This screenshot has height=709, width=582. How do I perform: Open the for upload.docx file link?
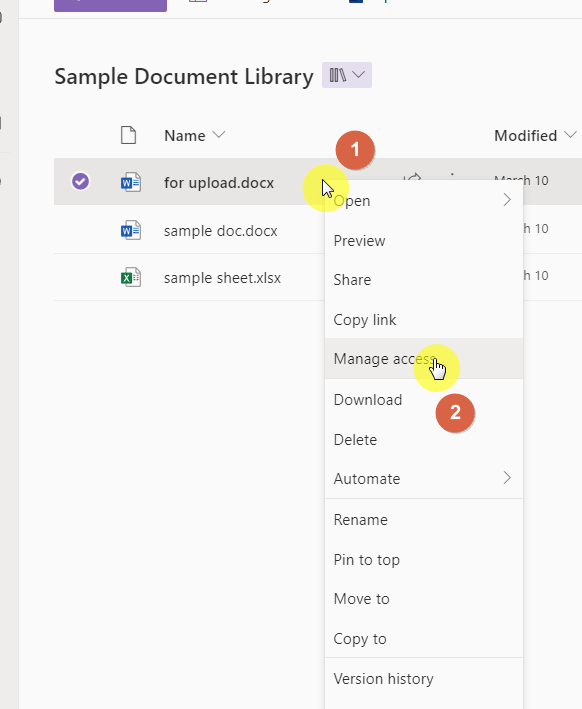pyautogui.click(x=219, y=183)
